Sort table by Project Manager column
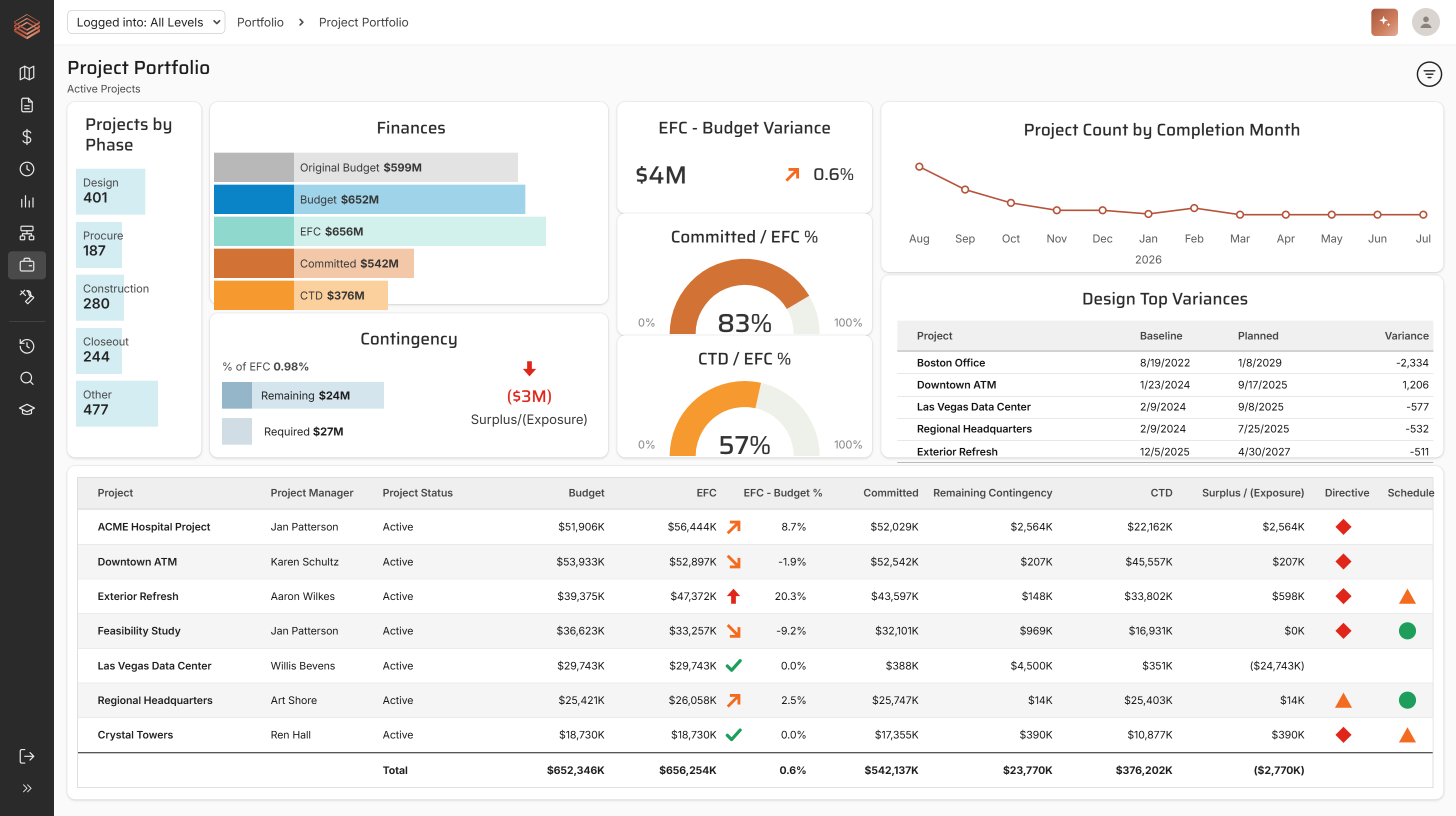Image resolution: width=1456 pixels, height=816 pixels. click(x=312, y=493)
